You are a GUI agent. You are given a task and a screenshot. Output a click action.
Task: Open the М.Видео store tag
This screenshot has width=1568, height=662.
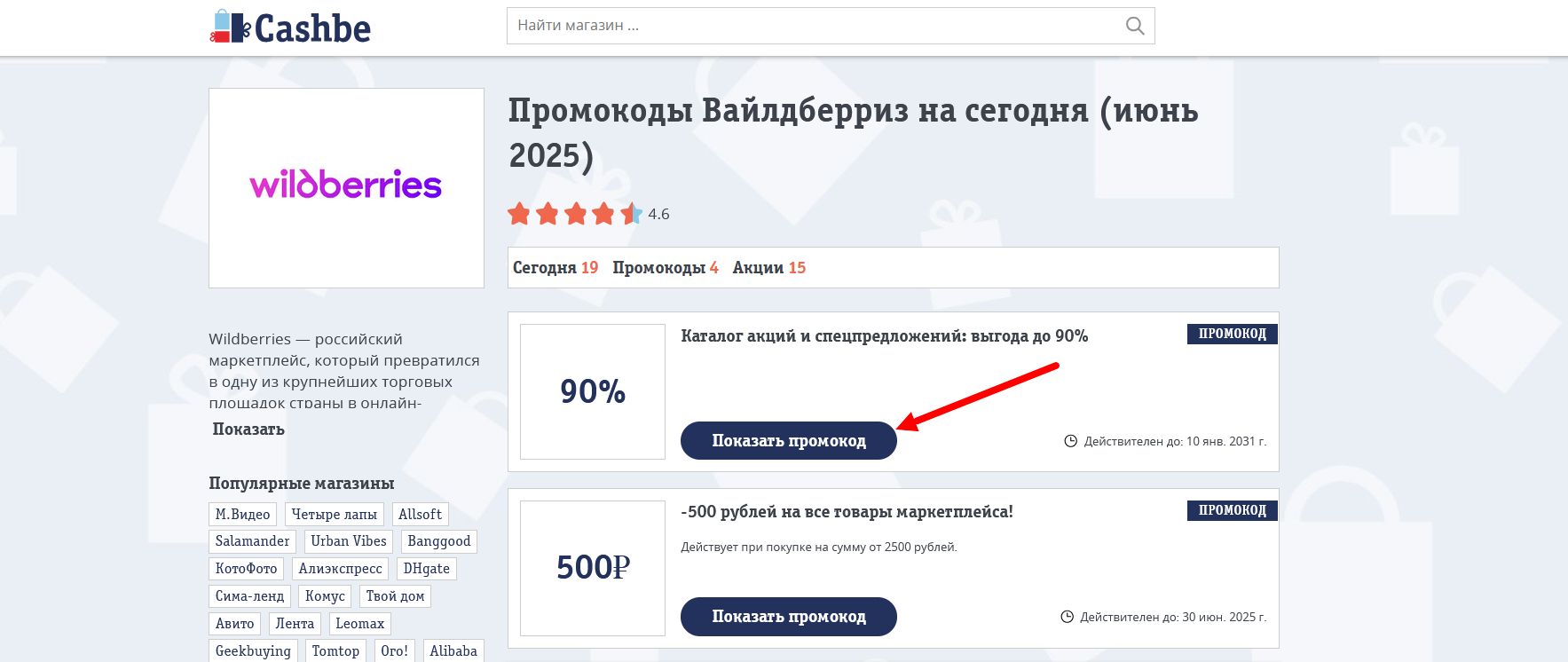click(243, 515)
